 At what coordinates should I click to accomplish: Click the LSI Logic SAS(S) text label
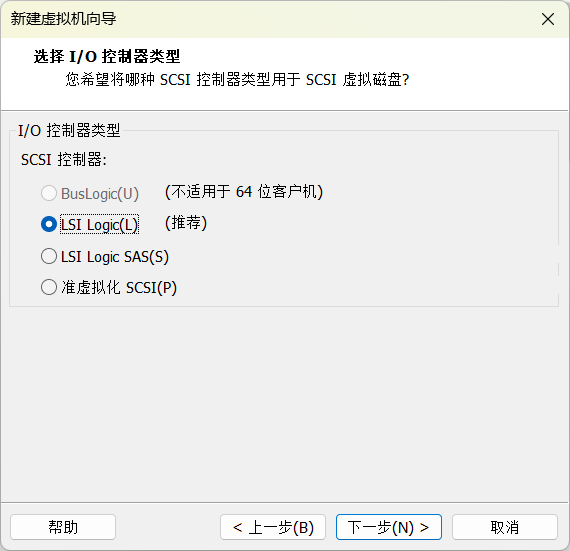pyautogui.click(x=115, y=257)
